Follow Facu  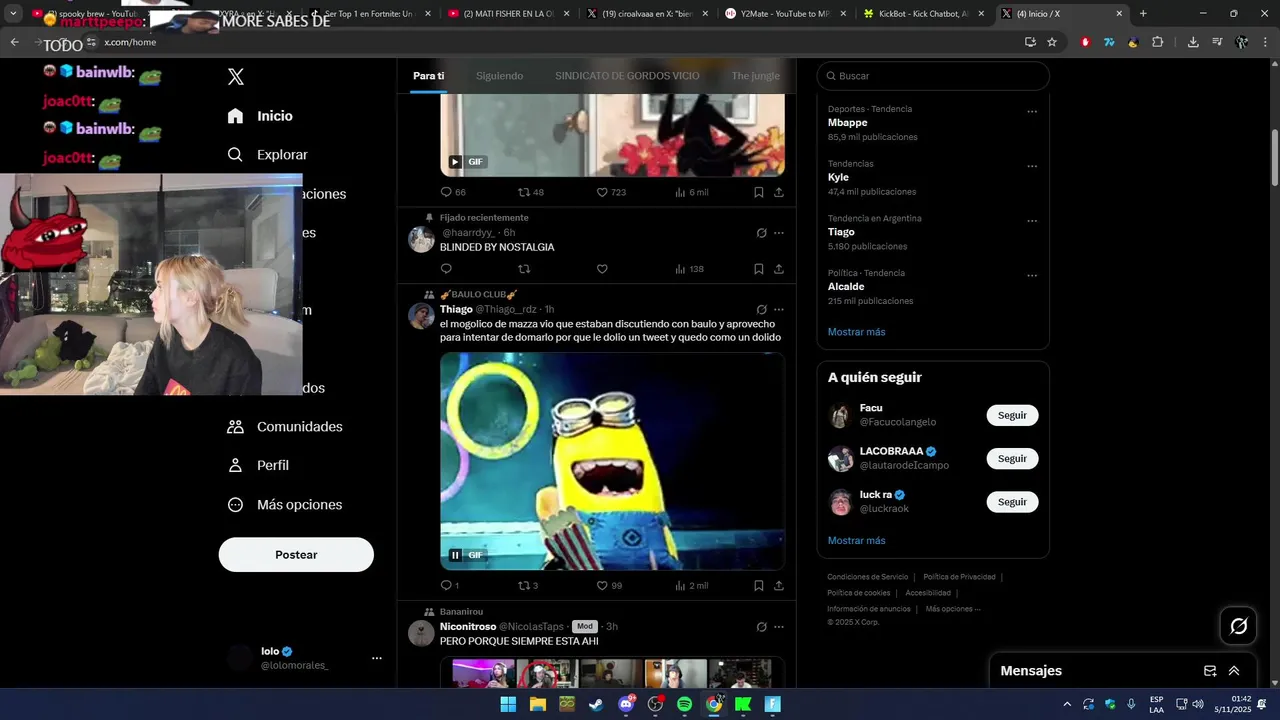pyautogui.click(x=1012, y=415)
